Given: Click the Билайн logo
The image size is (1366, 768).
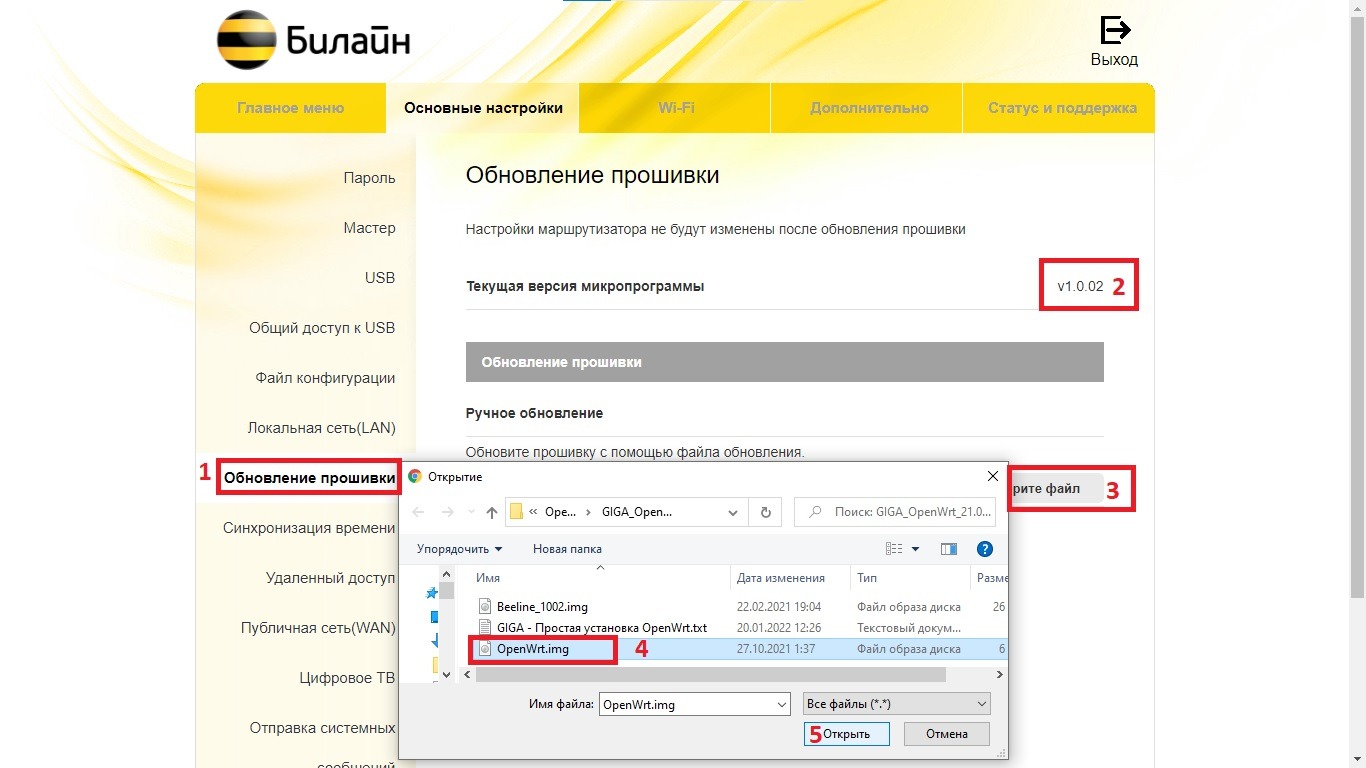Looking at the screenshot, I should 314,41.
